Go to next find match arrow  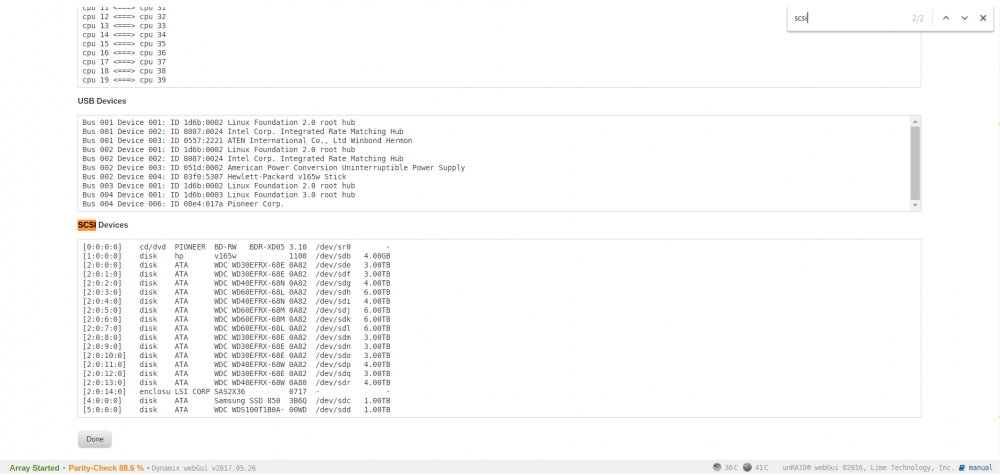coord(964,18)
